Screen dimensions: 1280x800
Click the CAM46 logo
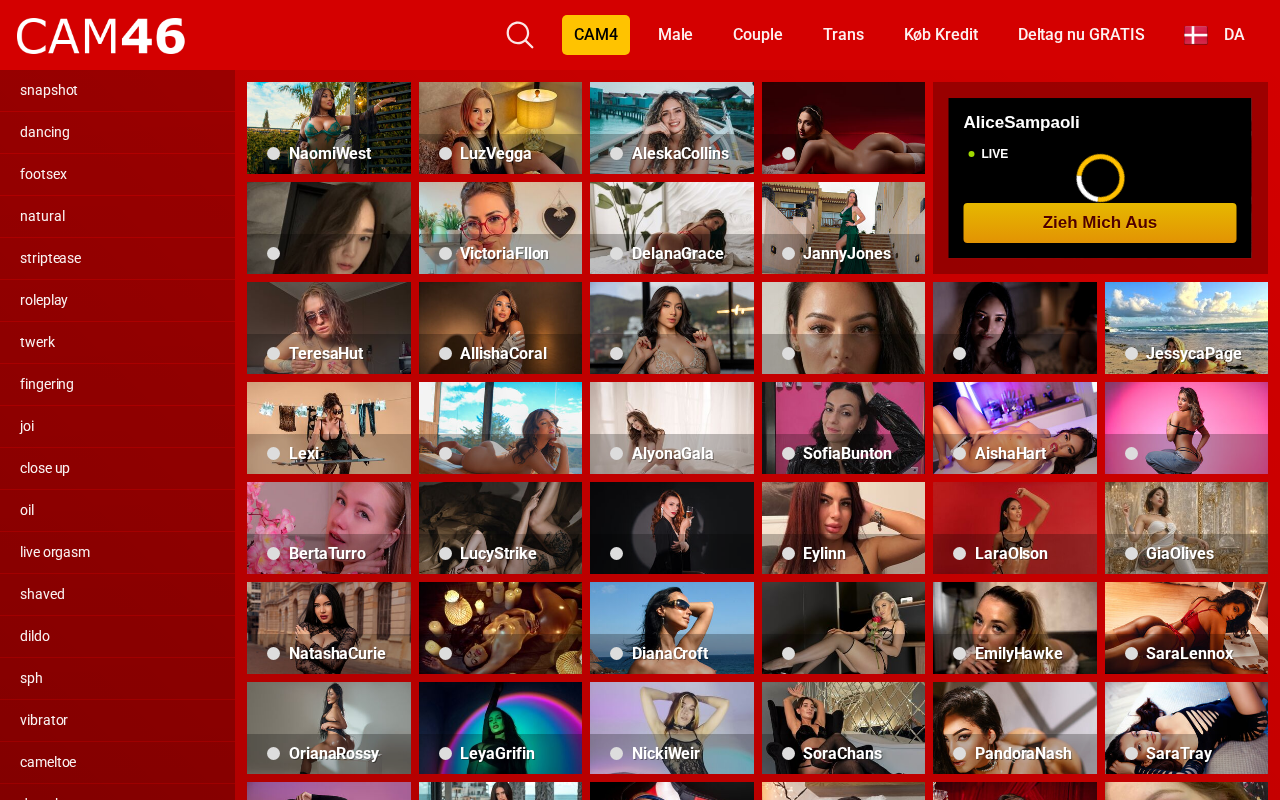pyautogui.click(x=101, y=36)
